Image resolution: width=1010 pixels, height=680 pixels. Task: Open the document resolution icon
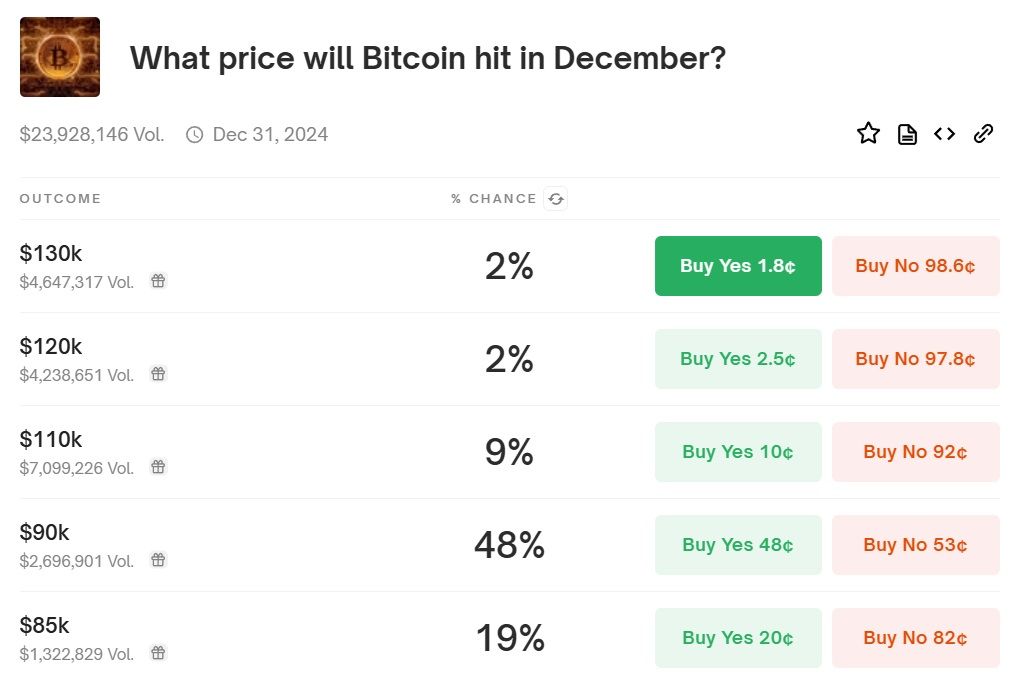pyautogui.click(x=907, y=134)
